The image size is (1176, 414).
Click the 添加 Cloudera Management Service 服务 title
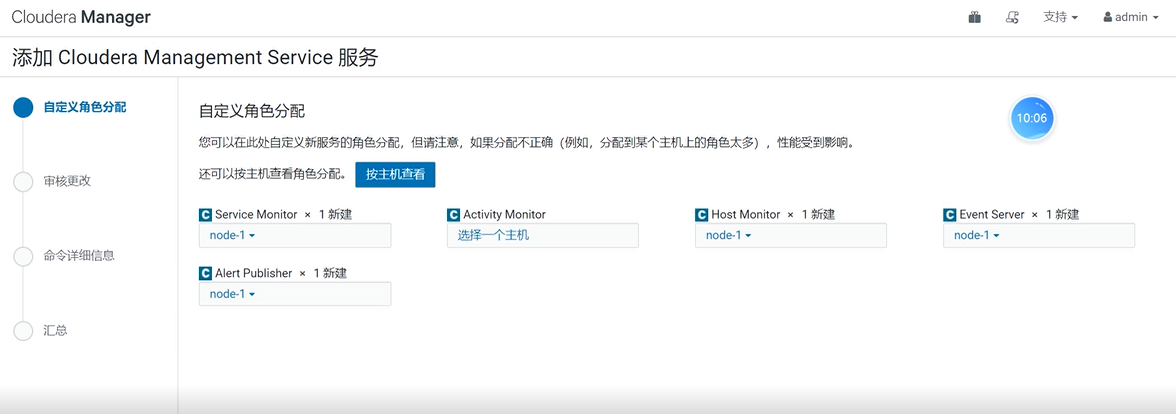click(x=195, y=58)
